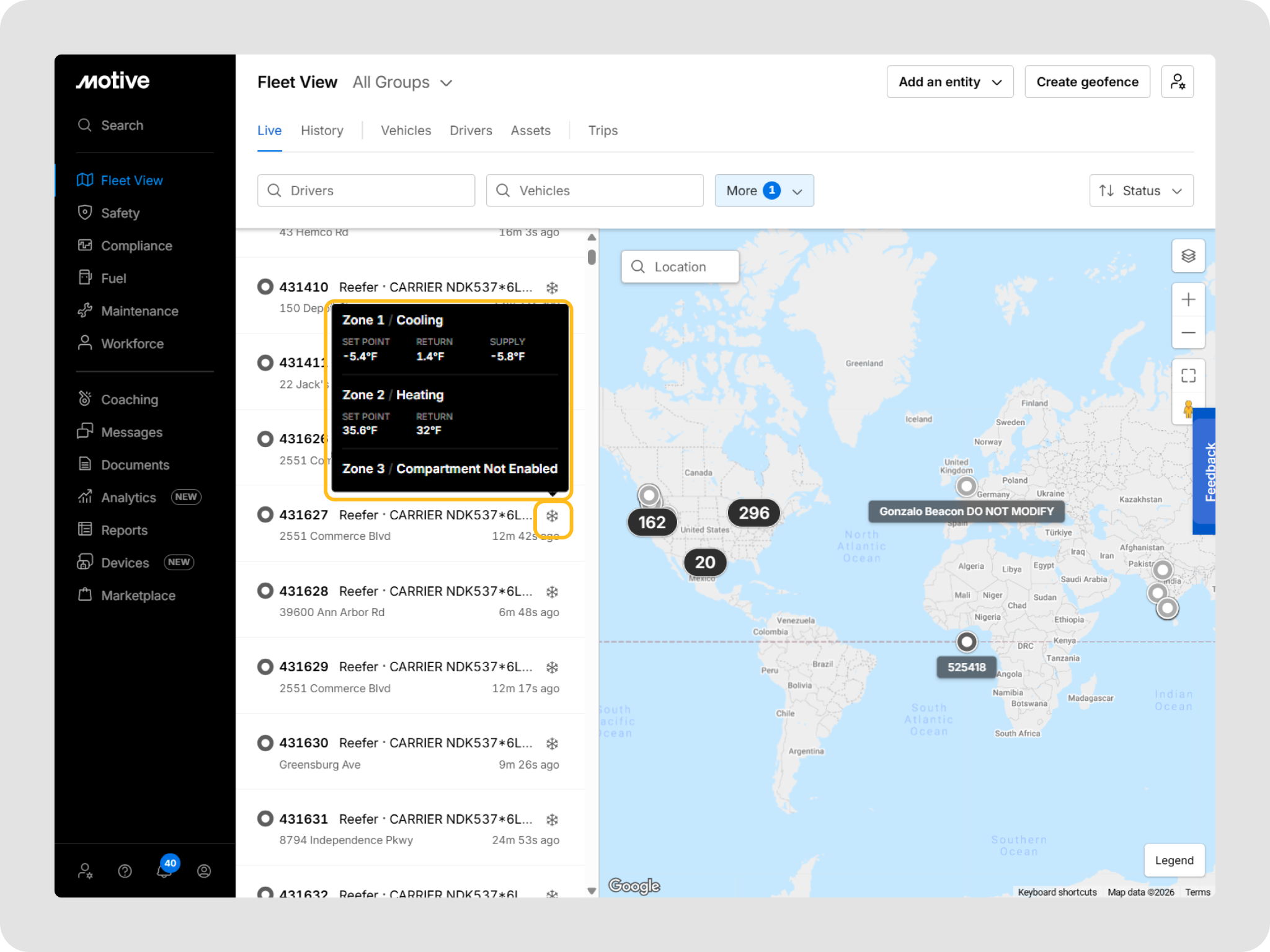Open the map Legend button
This screenshot has height=952, width=1270.
[1173, 860]
